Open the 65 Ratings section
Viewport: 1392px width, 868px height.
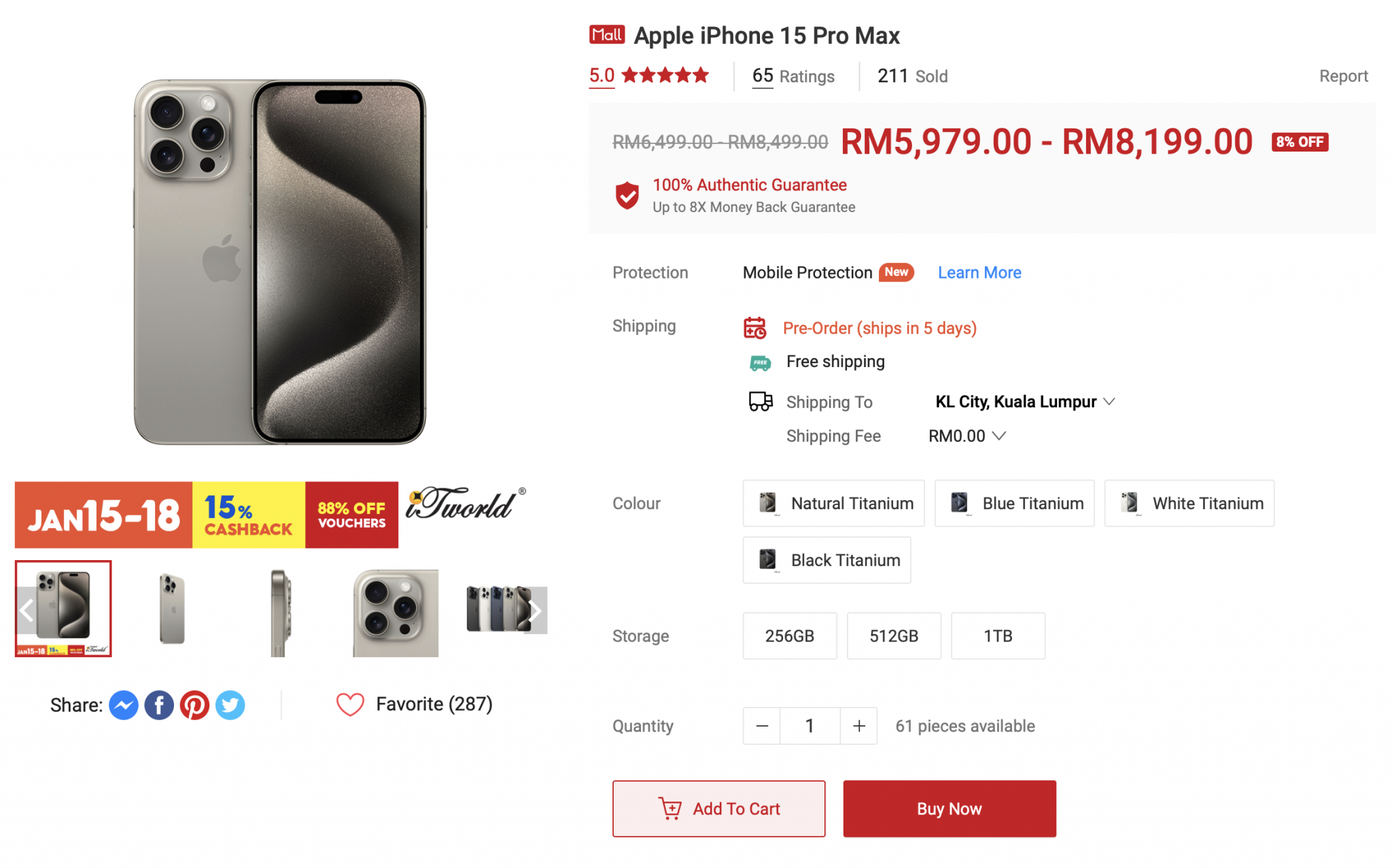pos(793,76)
